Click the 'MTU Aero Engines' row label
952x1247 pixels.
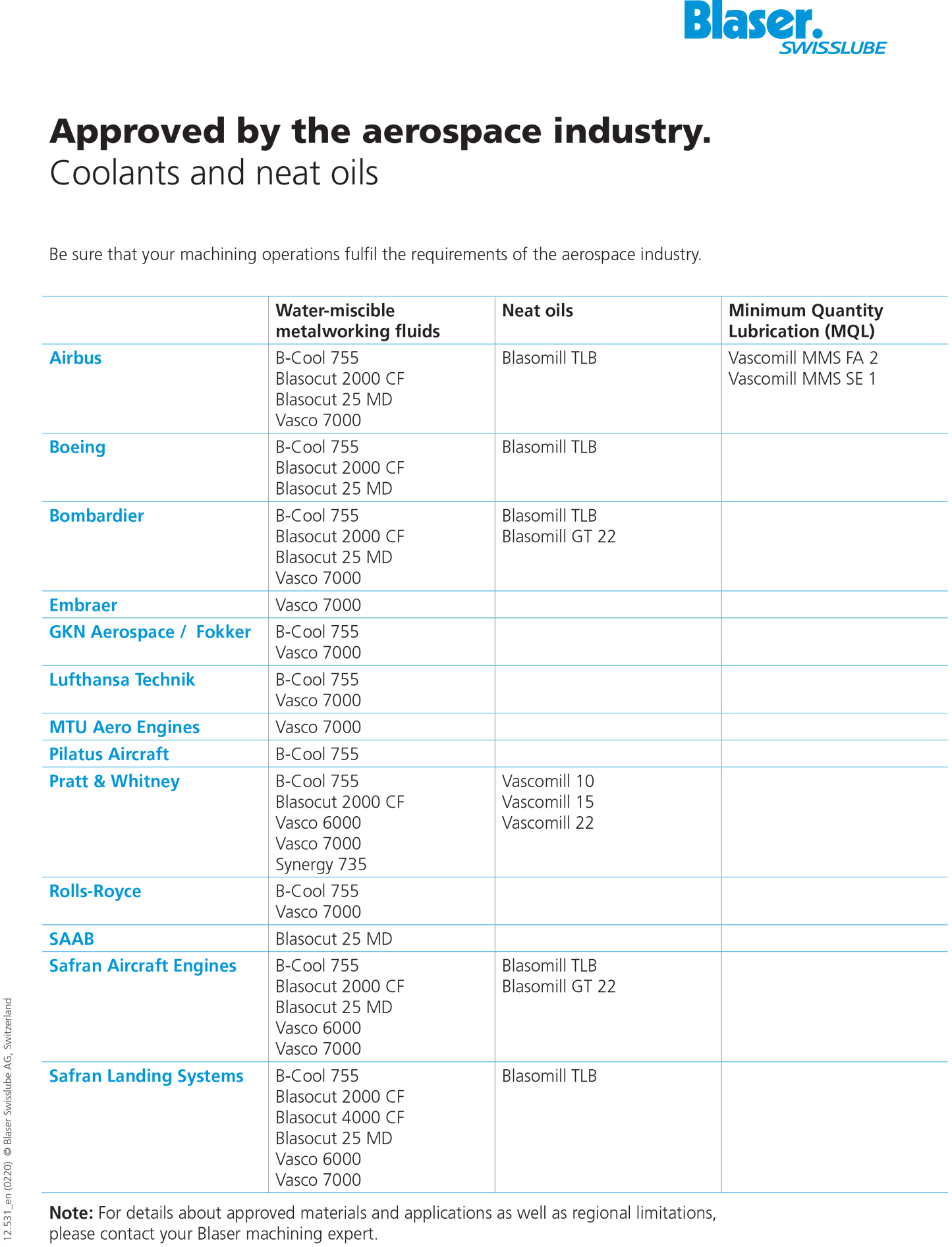coord(125,727)
